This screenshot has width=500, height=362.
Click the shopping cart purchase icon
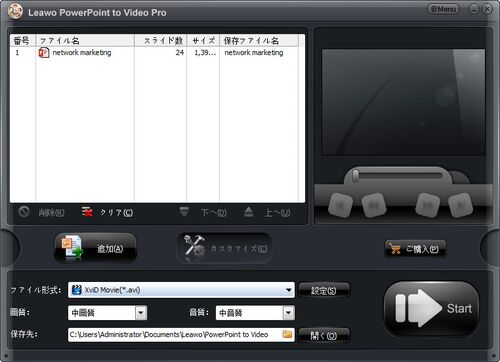pos(395,249)
